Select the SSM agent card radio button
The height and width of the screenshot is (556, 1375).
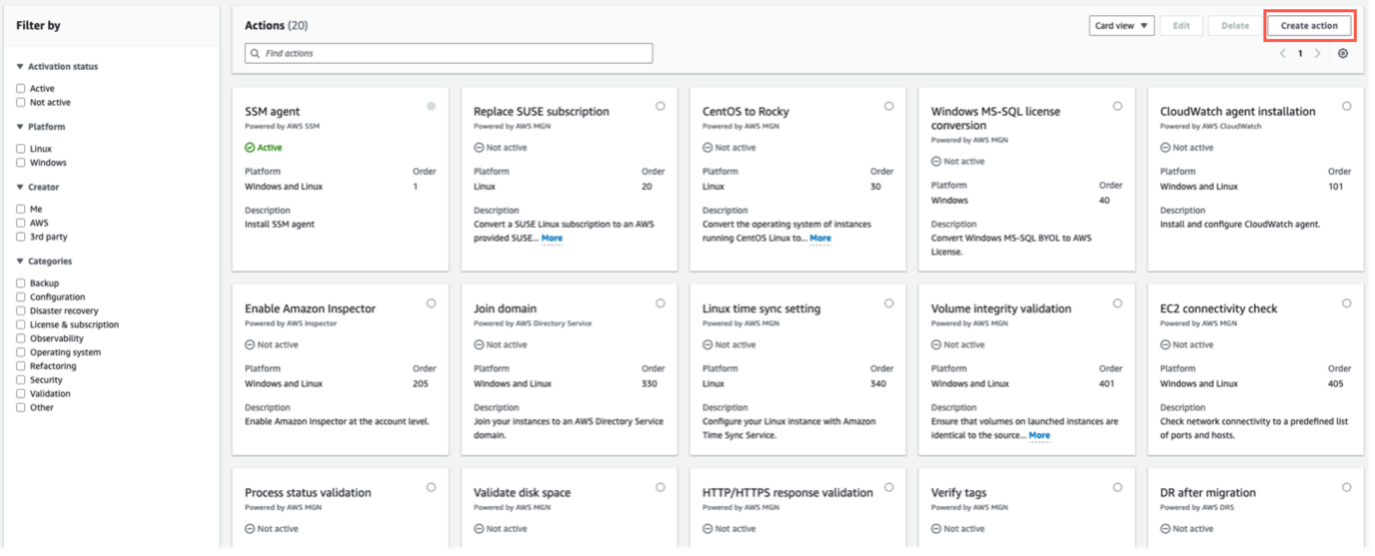(431, 106)
